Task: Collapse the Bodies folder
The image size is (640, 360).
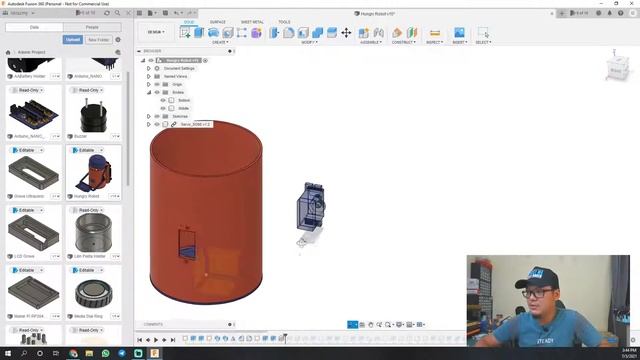Action: pyautogui.click(x=149, y=92)
